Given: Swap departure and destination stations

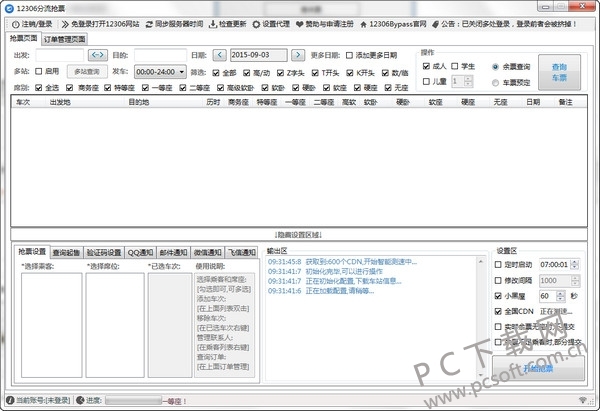Looking at the screenshot, I should tap(98, 55).
